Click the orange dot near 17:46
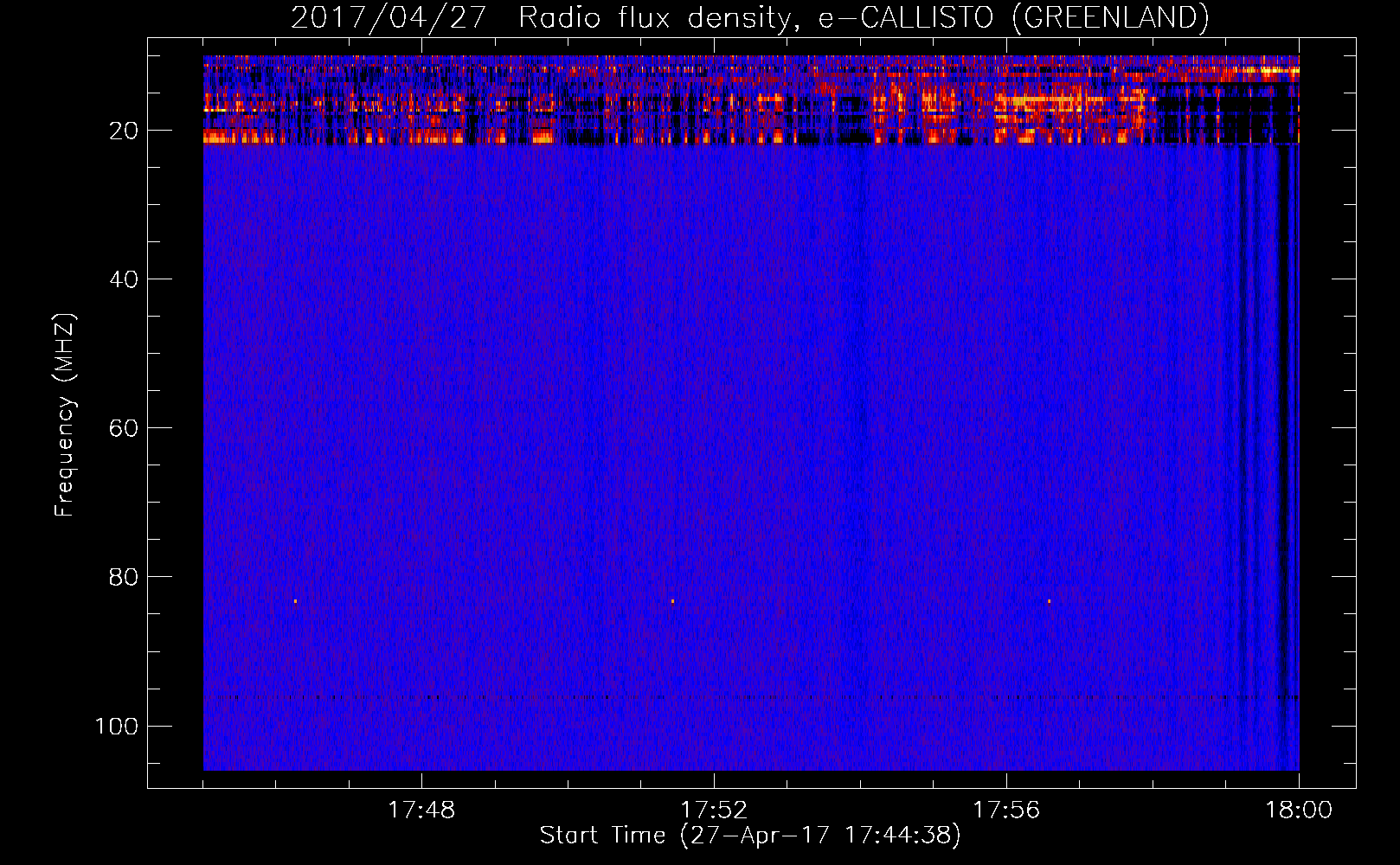 pyautogui.click(x=295, y=601)
